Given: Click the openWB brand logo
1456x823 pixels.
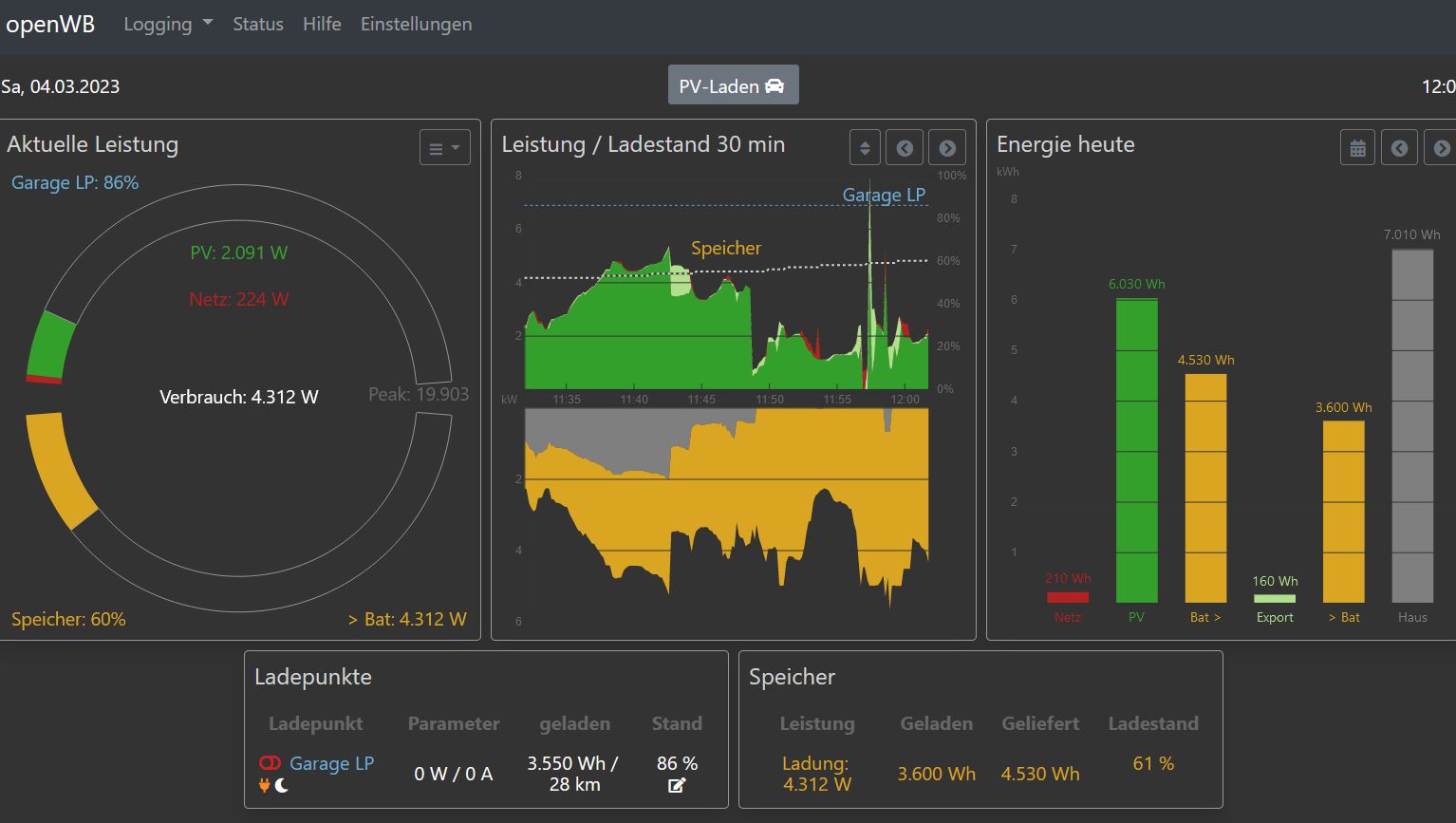Looking at the screenshot, I should click(x=50, y=25).
